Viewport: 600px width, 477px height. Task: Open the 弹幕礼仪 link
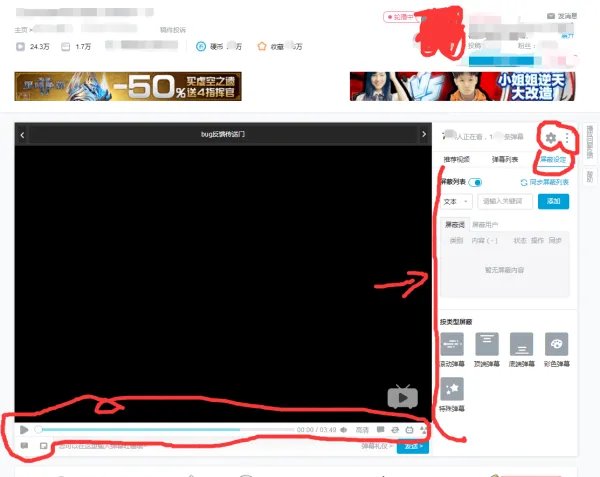pyautogui.click(x=377, y=446)
